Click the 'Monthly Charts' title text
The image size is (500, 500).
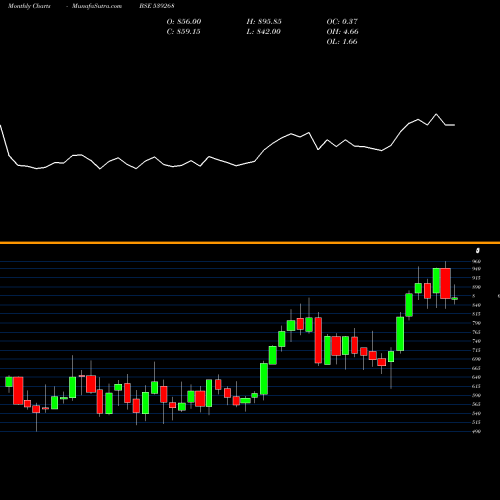tap(29, 6)
